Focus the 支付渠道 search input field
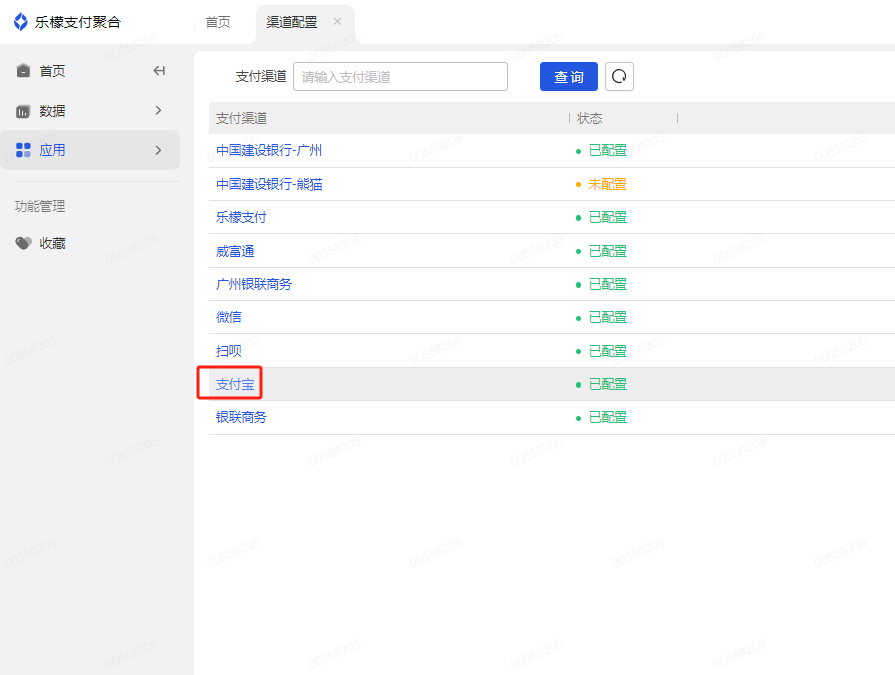This screenshot has width=895, height=675. [400, 76]
